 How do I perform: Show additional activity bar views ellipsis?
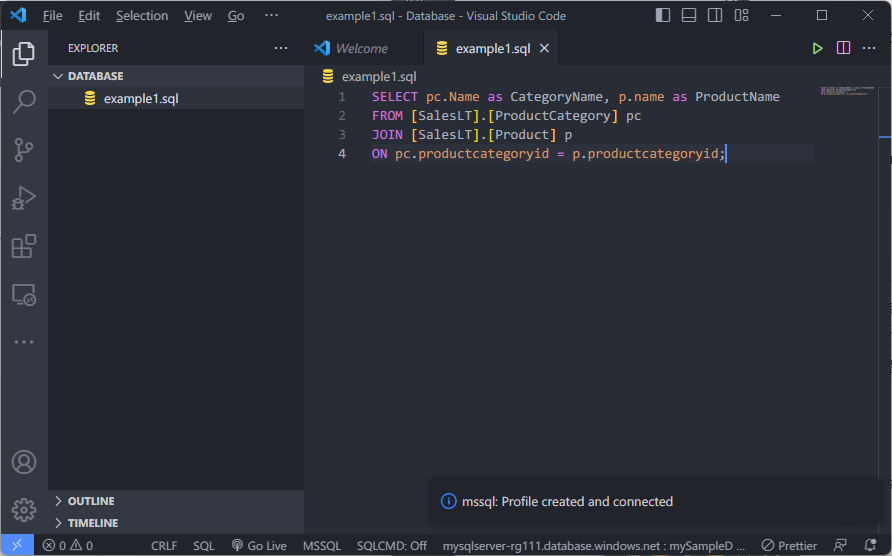click(24, 342)
